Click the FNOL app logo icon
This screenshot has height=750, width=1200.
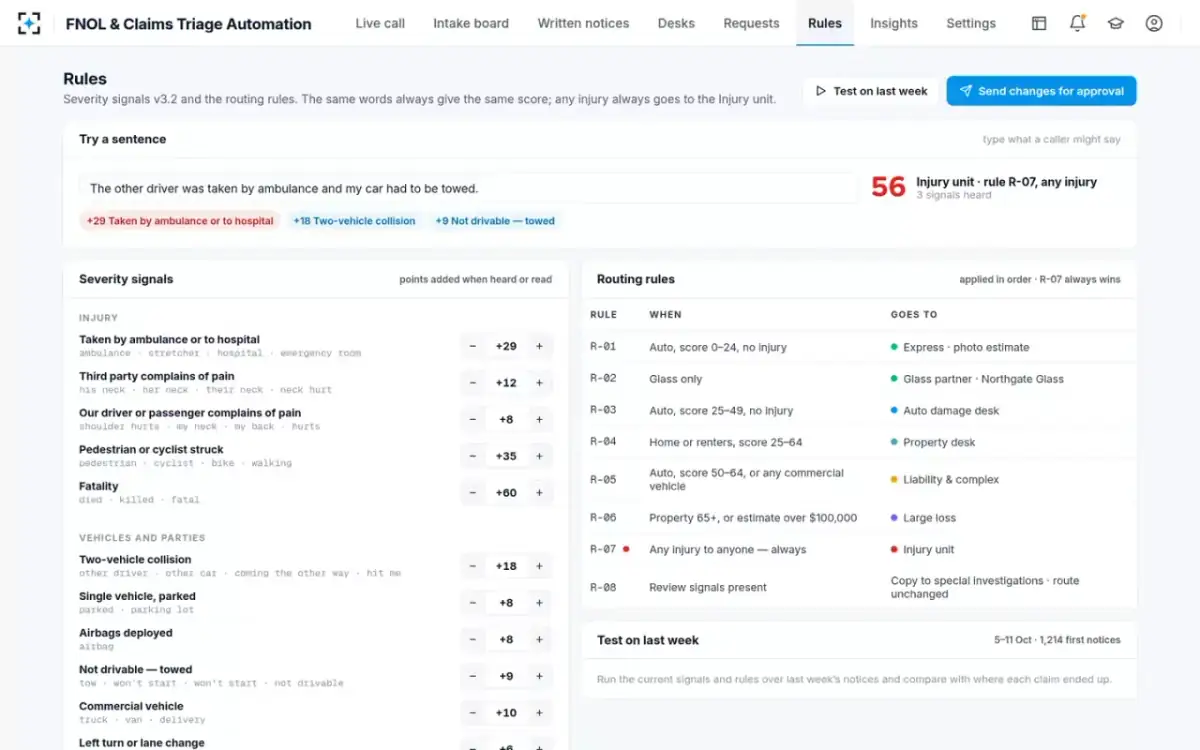click(x=29, y=23)
